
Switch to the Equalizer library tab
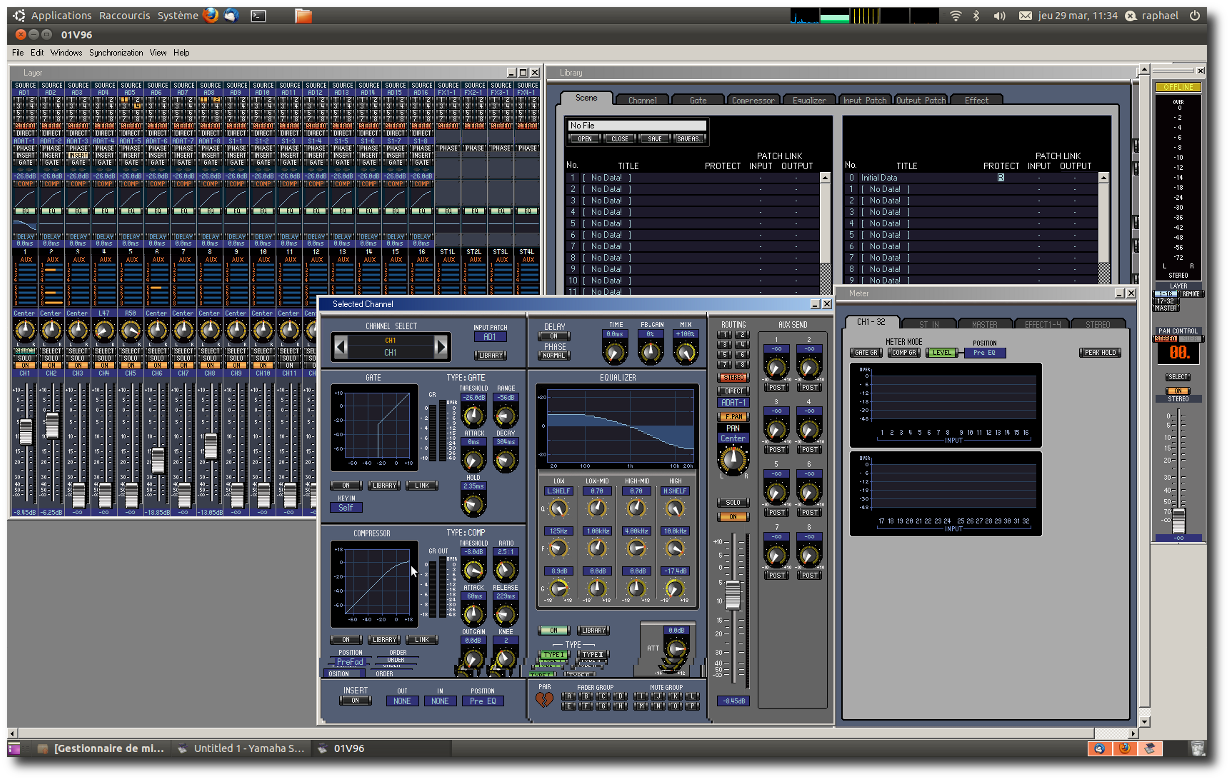pos(809,100)
